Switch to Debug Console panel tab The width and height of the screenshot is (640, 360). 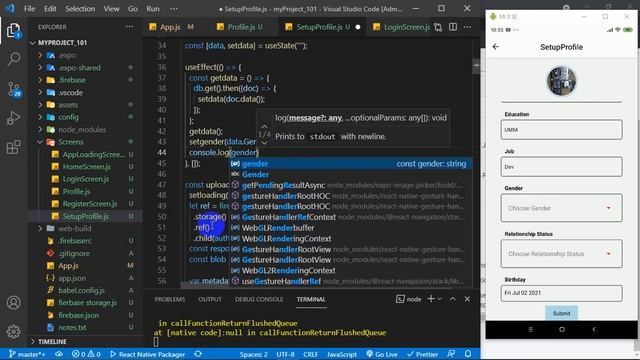point(259,299)
